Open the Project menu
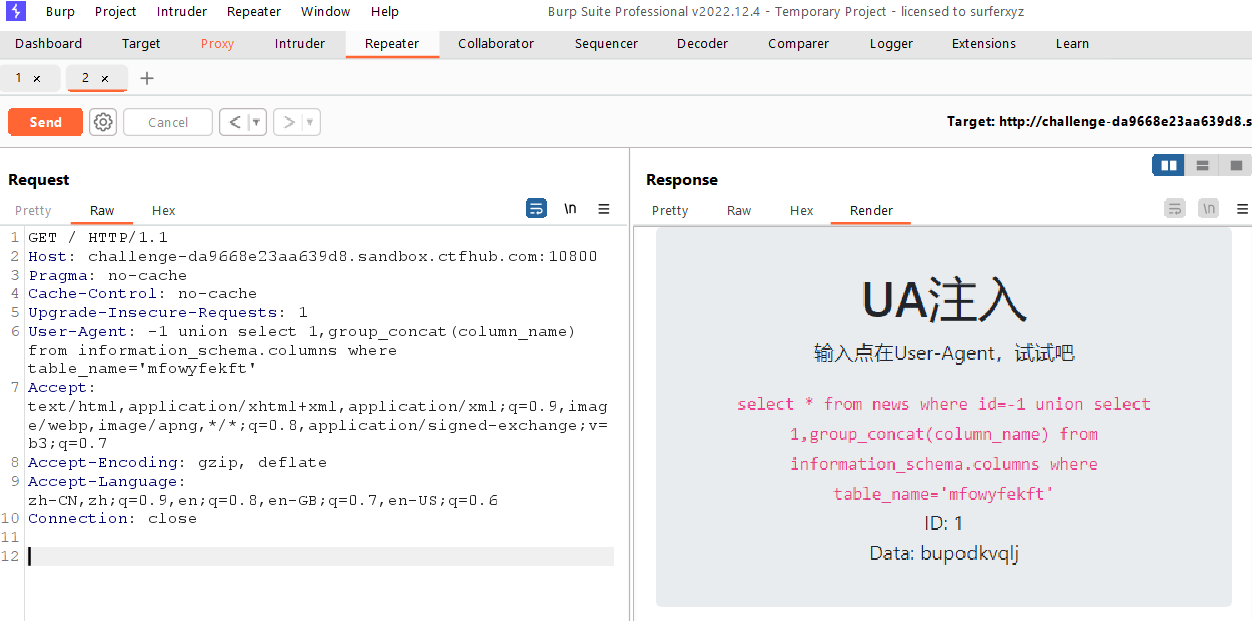 (116, 12)
